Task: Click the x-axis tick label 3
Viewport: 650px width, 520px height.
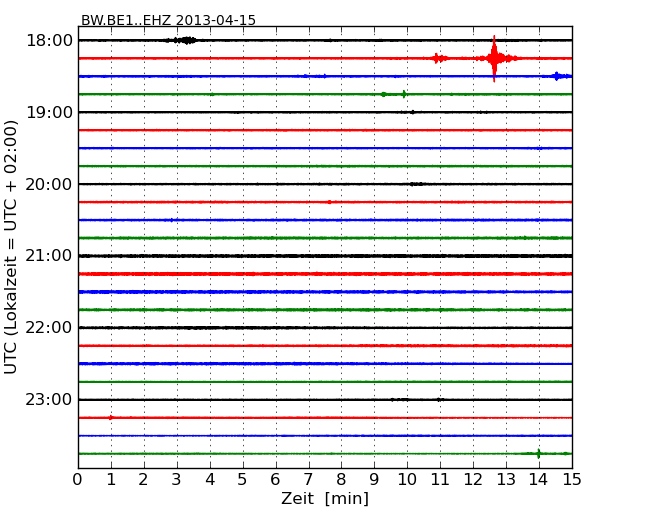Action: [x=177, y=479]
